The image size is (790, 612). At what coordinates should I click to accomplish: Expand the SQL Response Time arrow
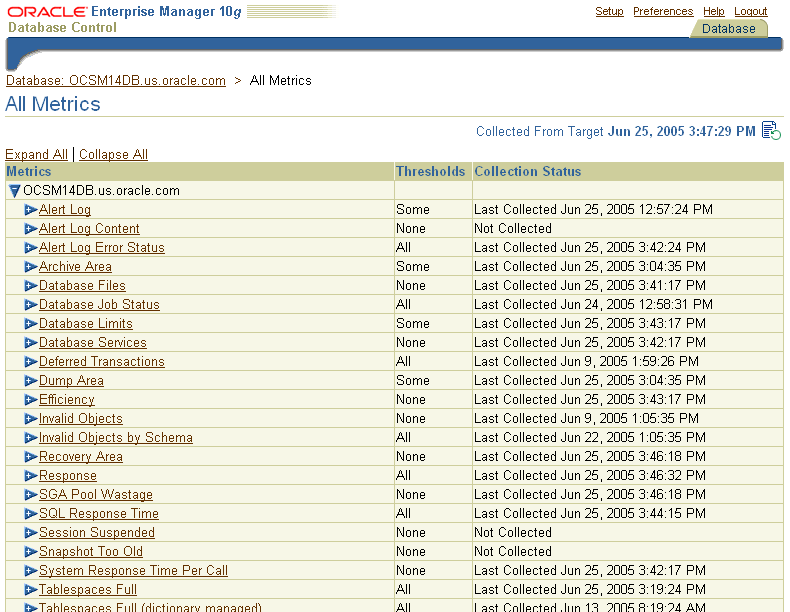[x=31, y=513]
